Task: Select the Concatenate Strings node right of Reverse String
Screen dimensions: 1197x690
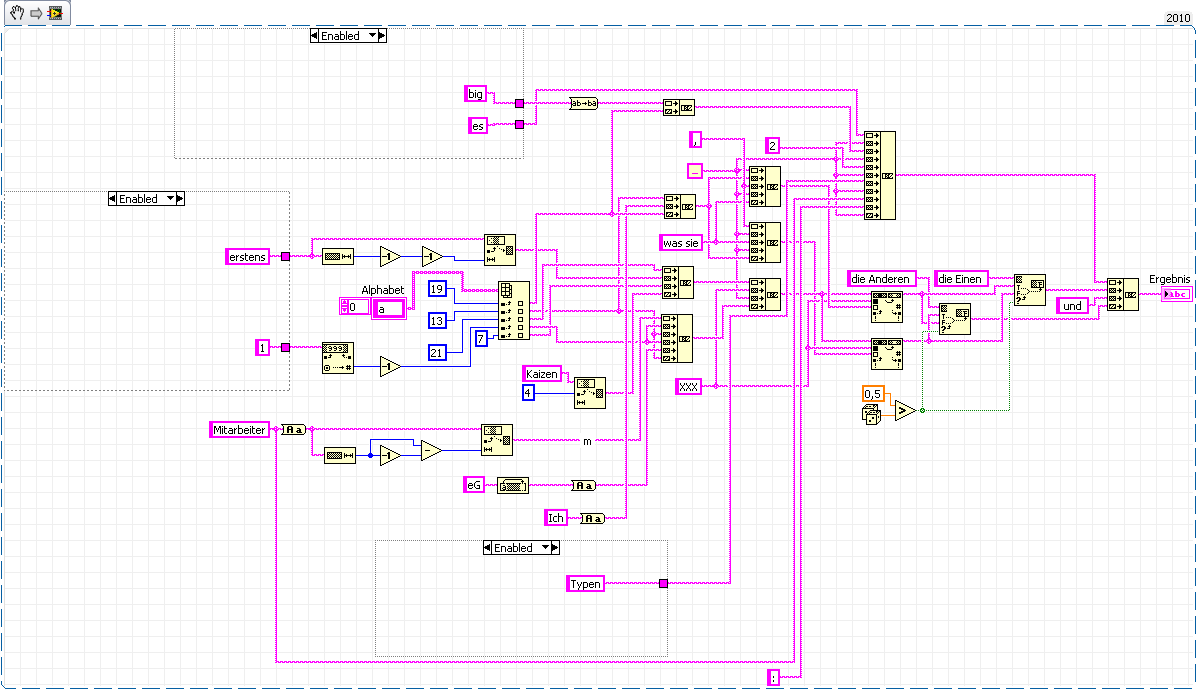Action: [x=679, y=108]
